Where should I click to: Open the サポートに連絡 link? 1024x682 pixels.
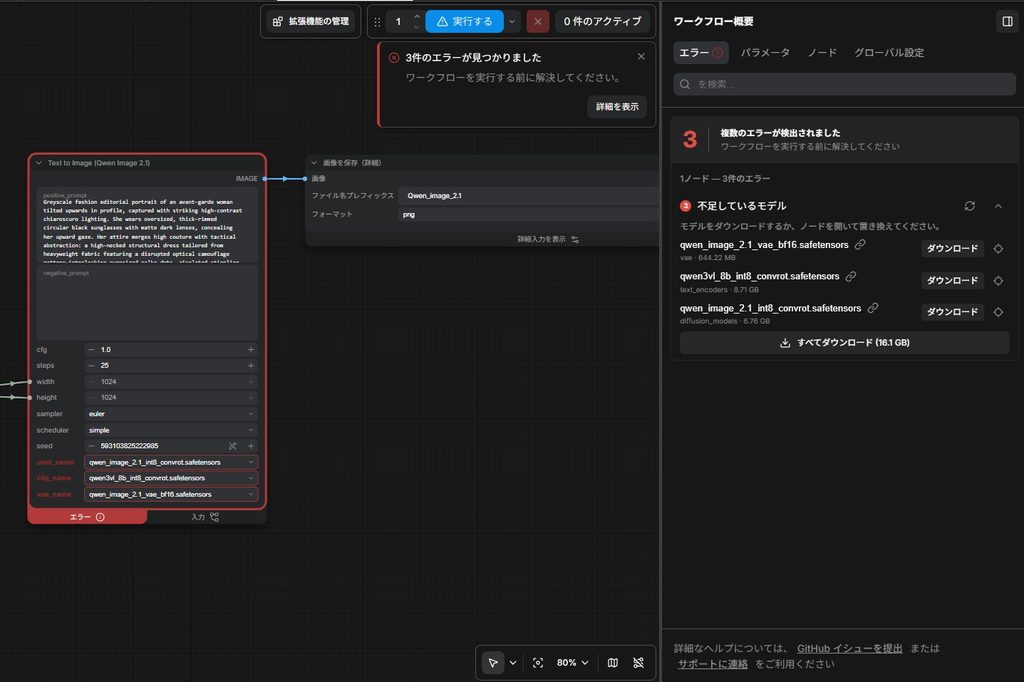click(712, 664)
